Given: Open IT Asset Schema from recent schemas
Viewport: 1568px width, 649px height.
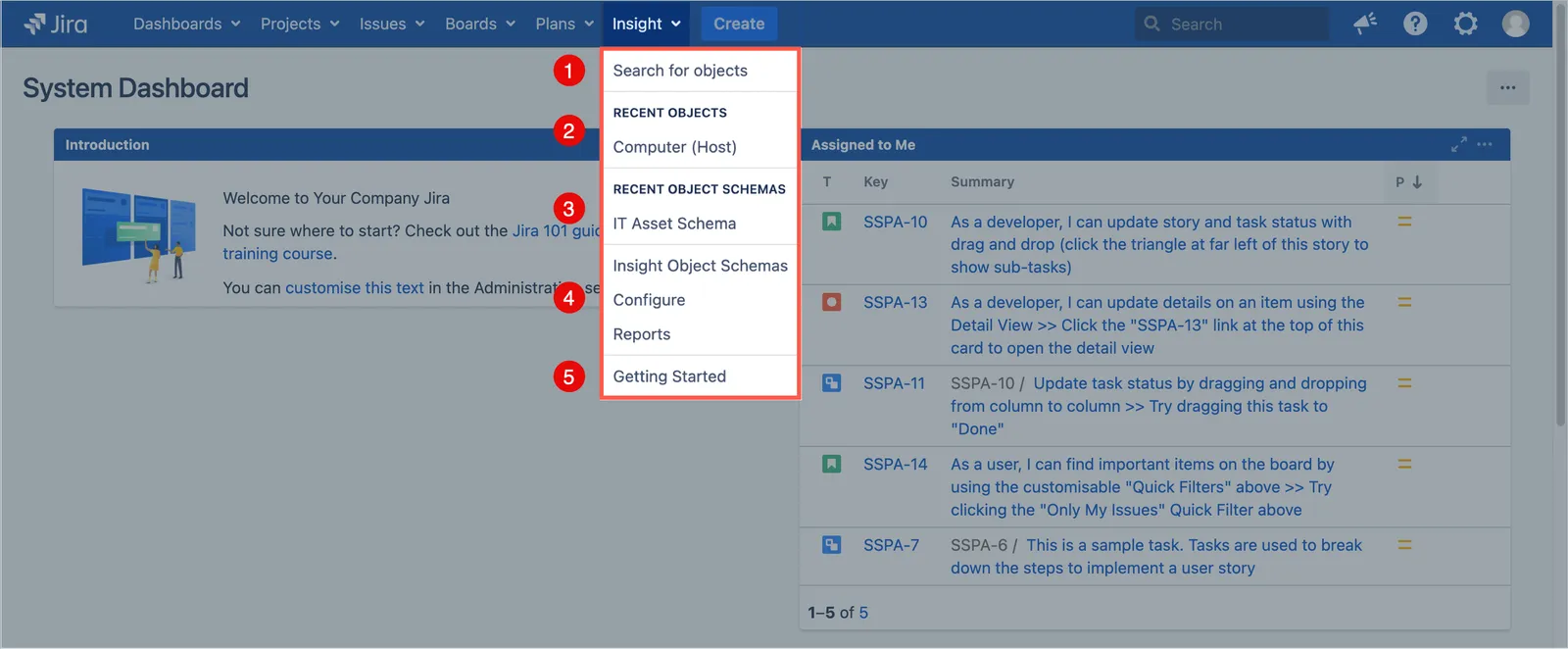Looking at the screenshot, I should (700, 224).
